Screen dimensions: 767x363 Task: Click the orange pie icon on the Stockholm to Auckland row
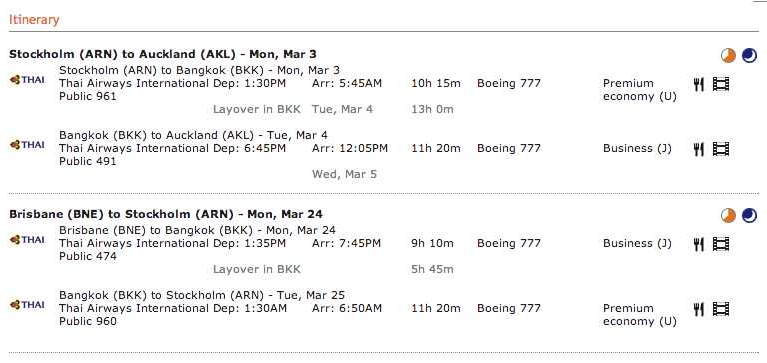[x=728, y=55]
